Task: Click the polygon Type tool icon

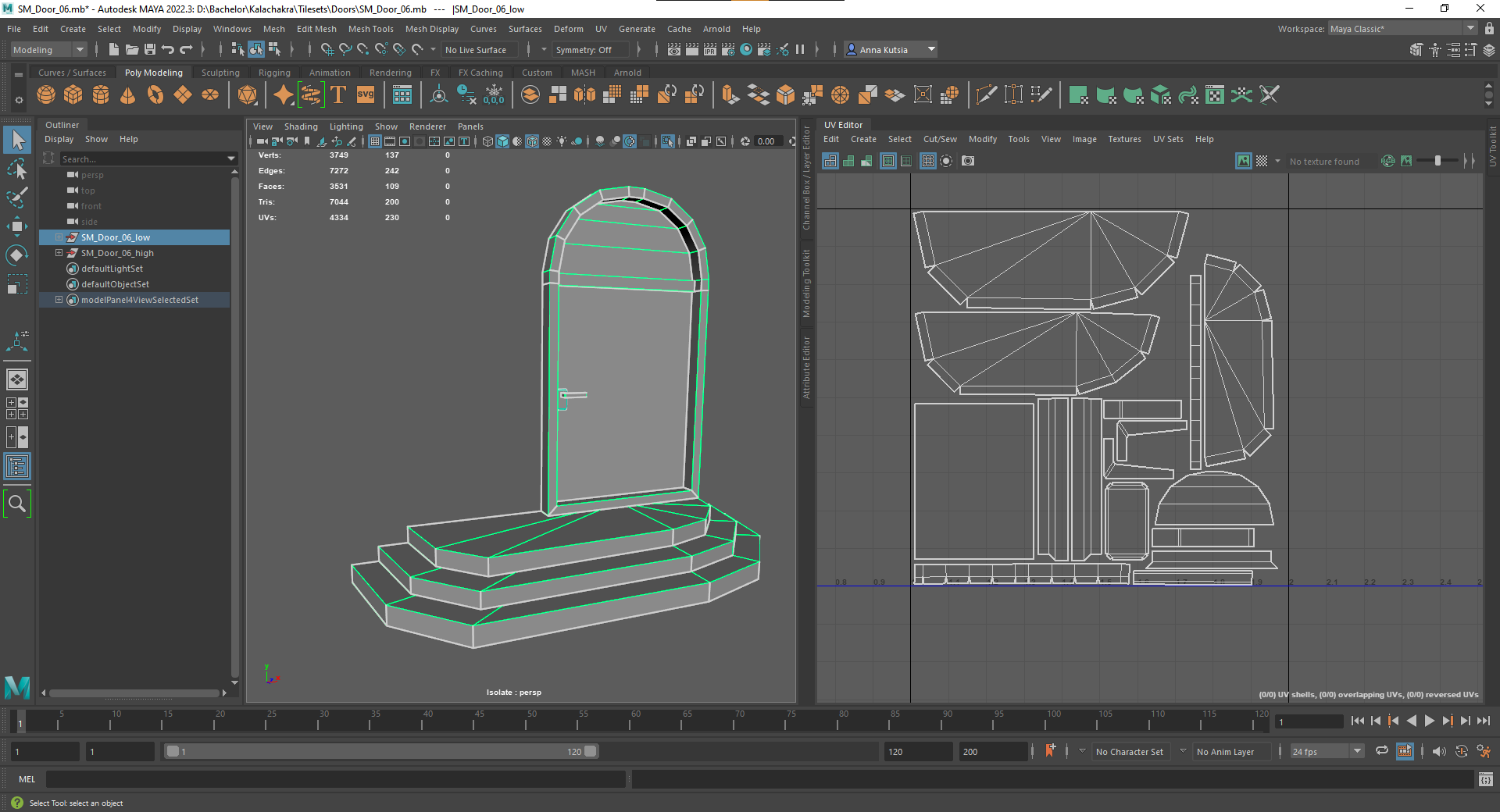Action: [338, 95]
